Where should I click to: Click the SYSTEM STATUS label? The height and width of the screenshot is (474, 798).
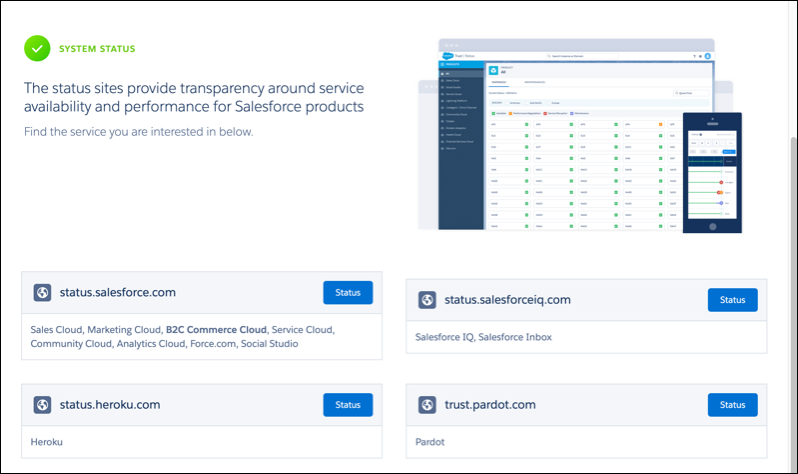(x=97, y=49)
